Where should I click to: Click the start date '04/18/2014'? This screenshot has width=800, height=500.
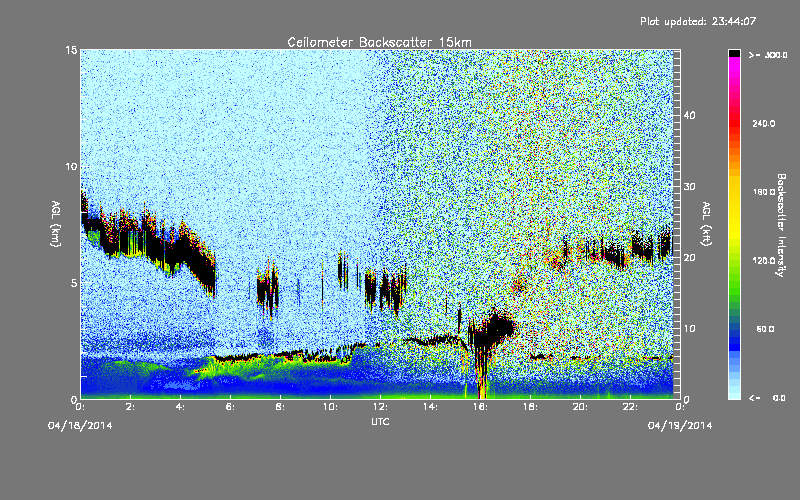coord(80,426)
